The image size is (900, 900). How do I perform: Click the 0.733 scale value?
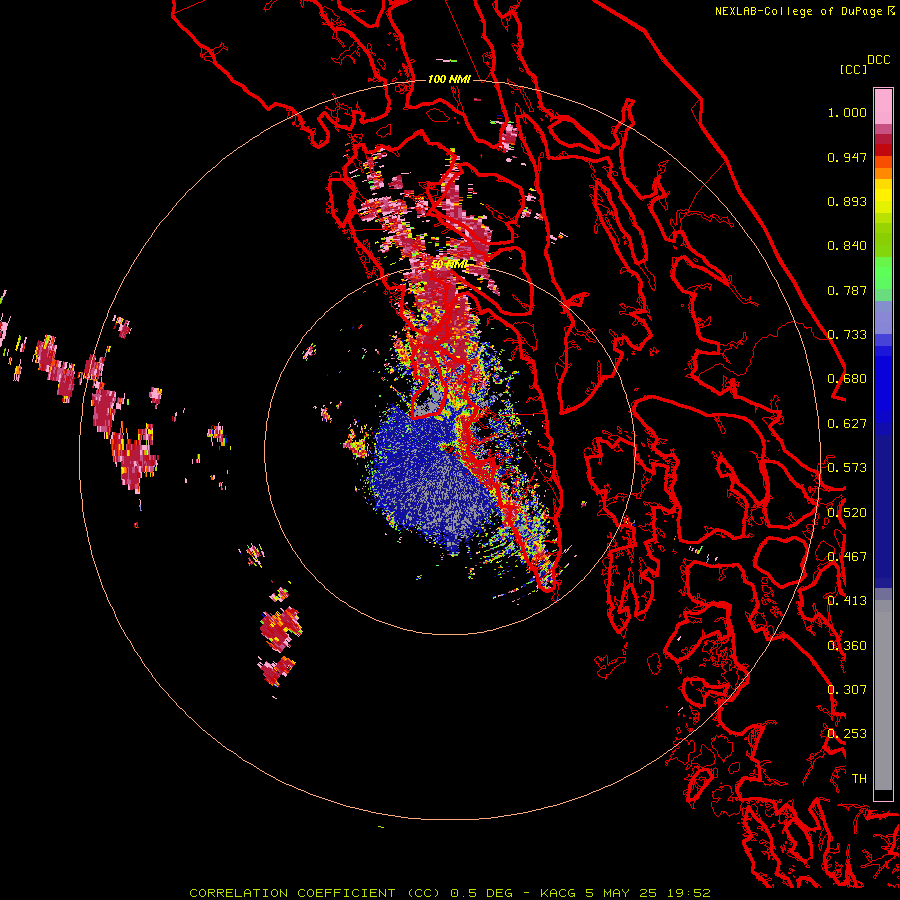(847, 335)
